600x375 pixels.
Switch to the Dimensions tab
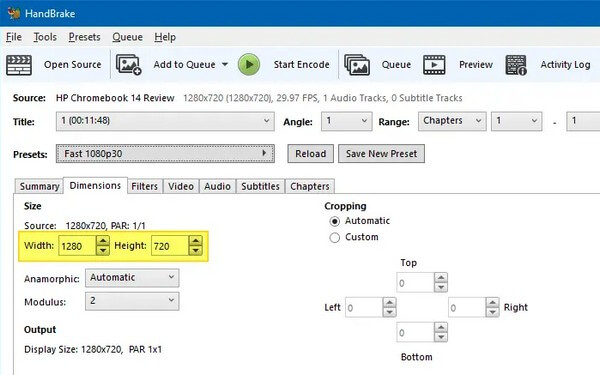(95, 186)
